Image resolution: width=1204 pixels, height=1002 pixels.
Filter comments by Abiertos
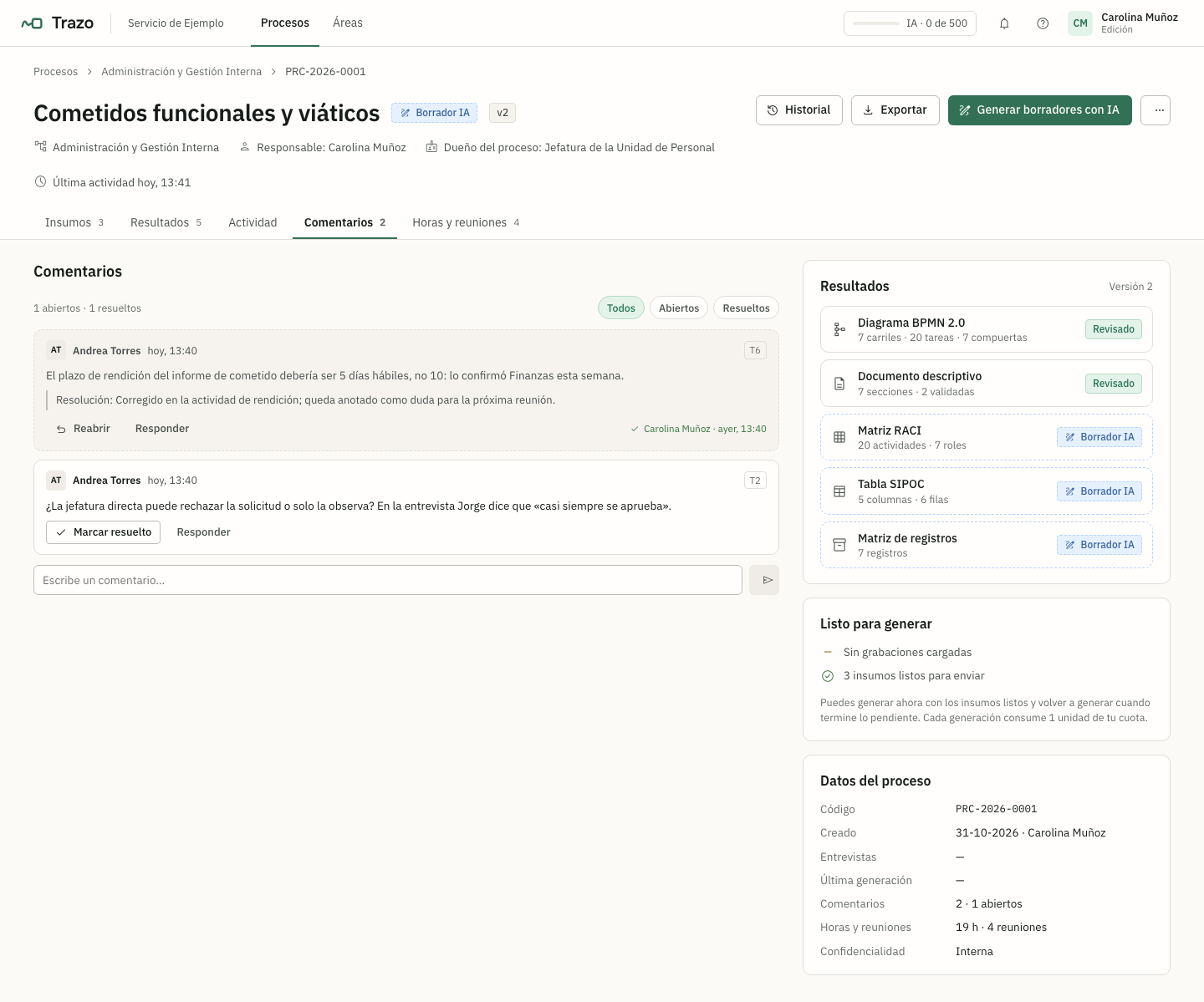(679, 308)
